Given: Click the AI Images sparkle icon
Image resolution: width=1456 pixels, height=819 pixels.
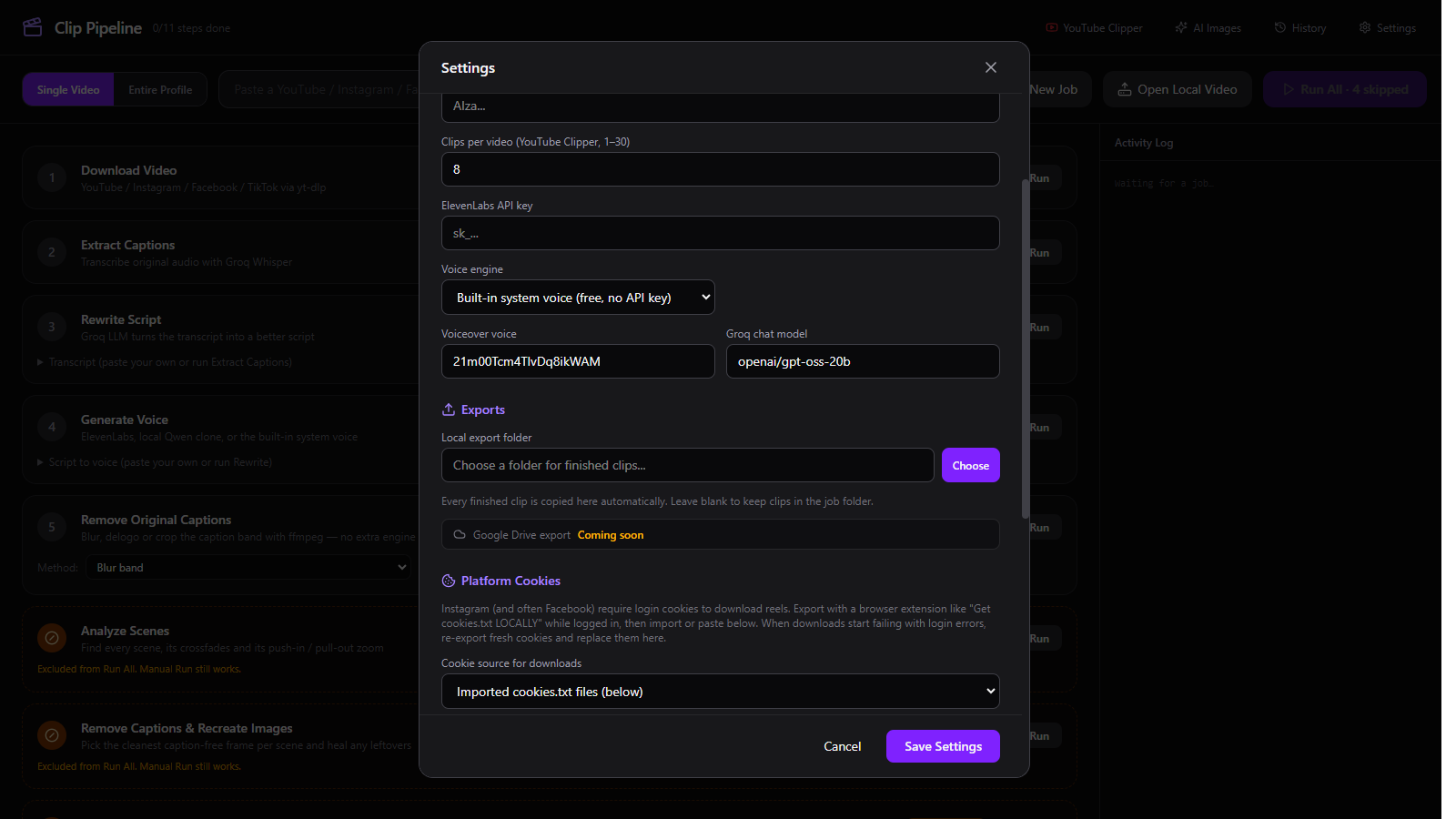Looking at the screenshot, I should [1181, 28].
